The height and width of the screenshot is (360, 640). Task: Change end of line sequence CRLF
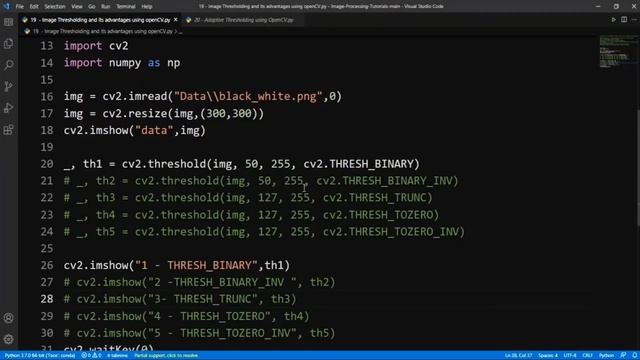coord(587,356)
